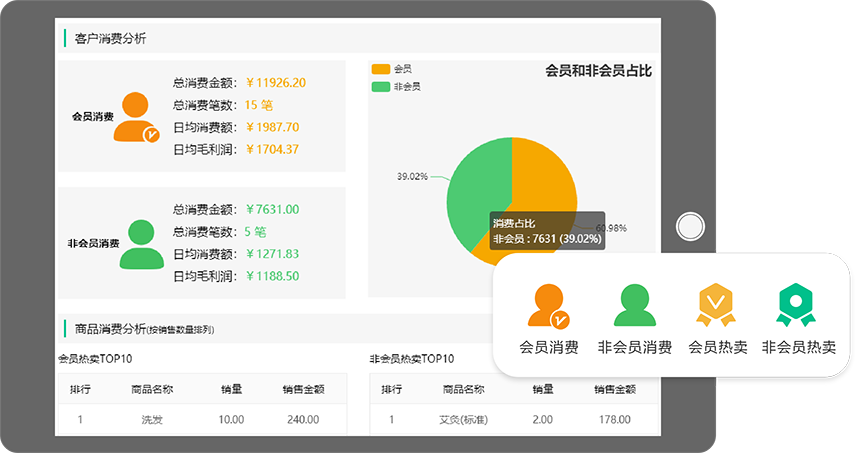Click the 60.98% pie chart label
859x453 pixels.
(611, 228)
